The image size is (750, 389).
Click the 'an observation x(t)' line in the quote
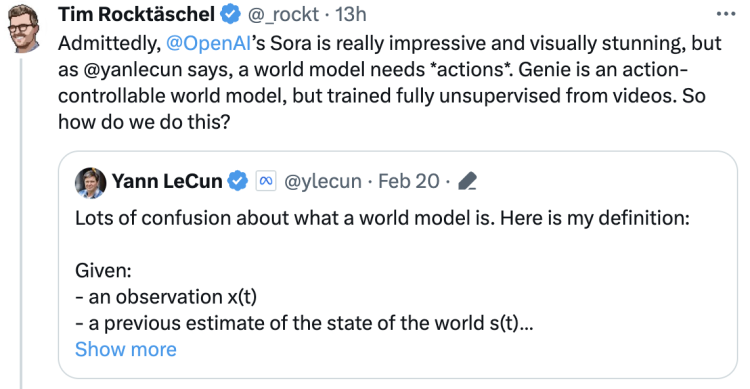click(x=166, y=297)
